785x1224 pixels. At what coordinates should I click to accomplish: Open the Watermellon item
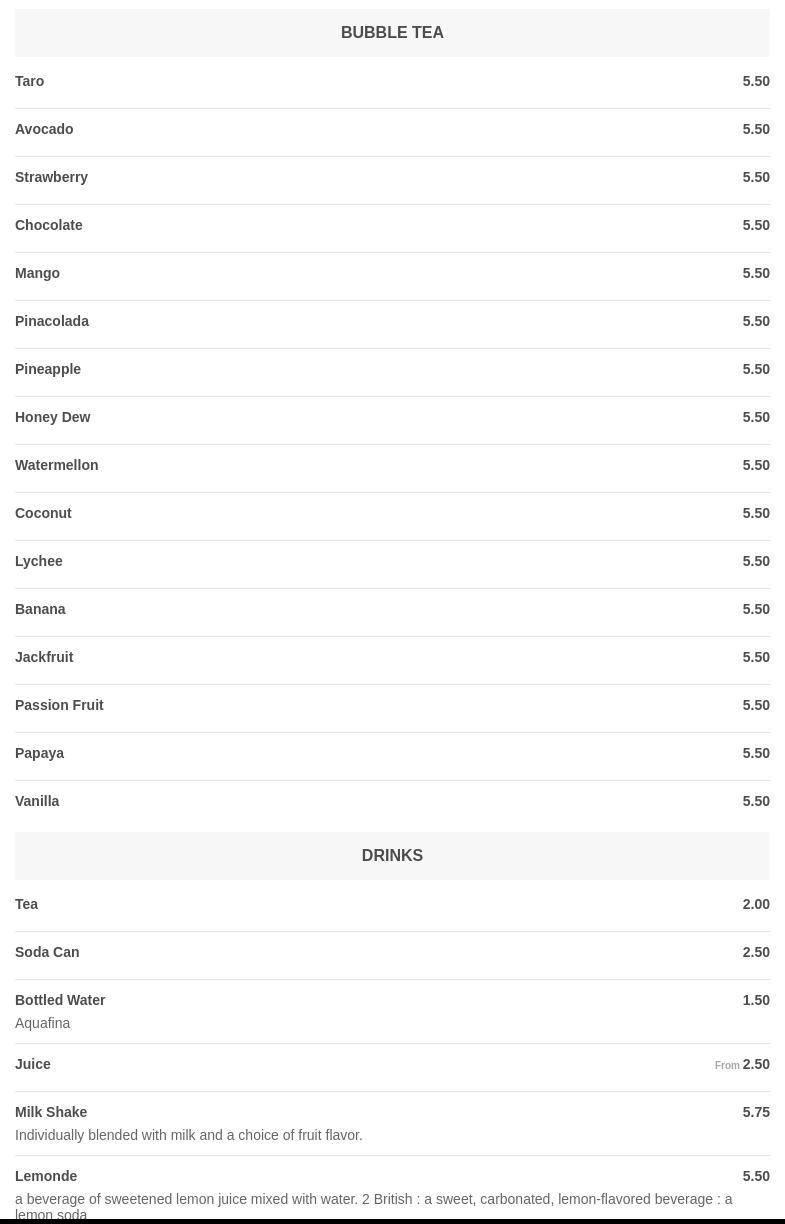coord(392,467)
